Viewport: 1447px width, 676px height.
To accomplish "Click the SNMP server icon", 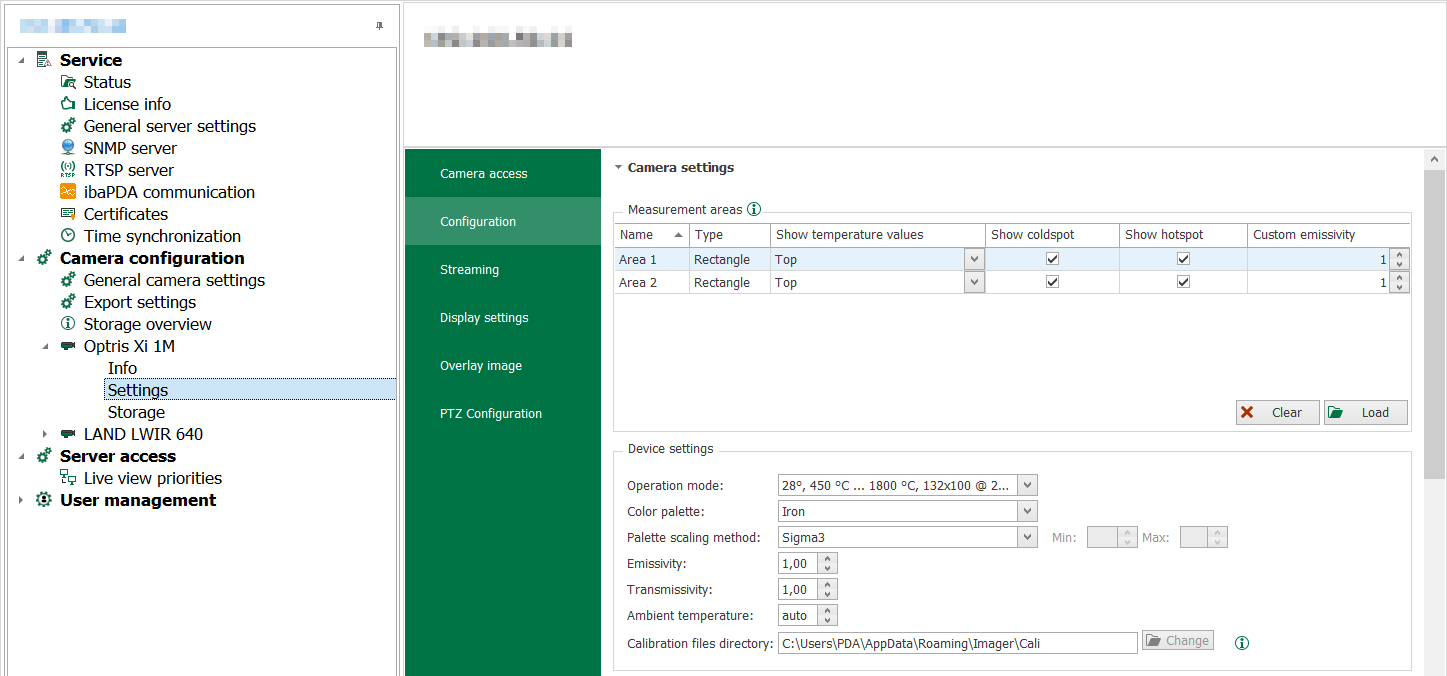I will (x=68, y=148).
